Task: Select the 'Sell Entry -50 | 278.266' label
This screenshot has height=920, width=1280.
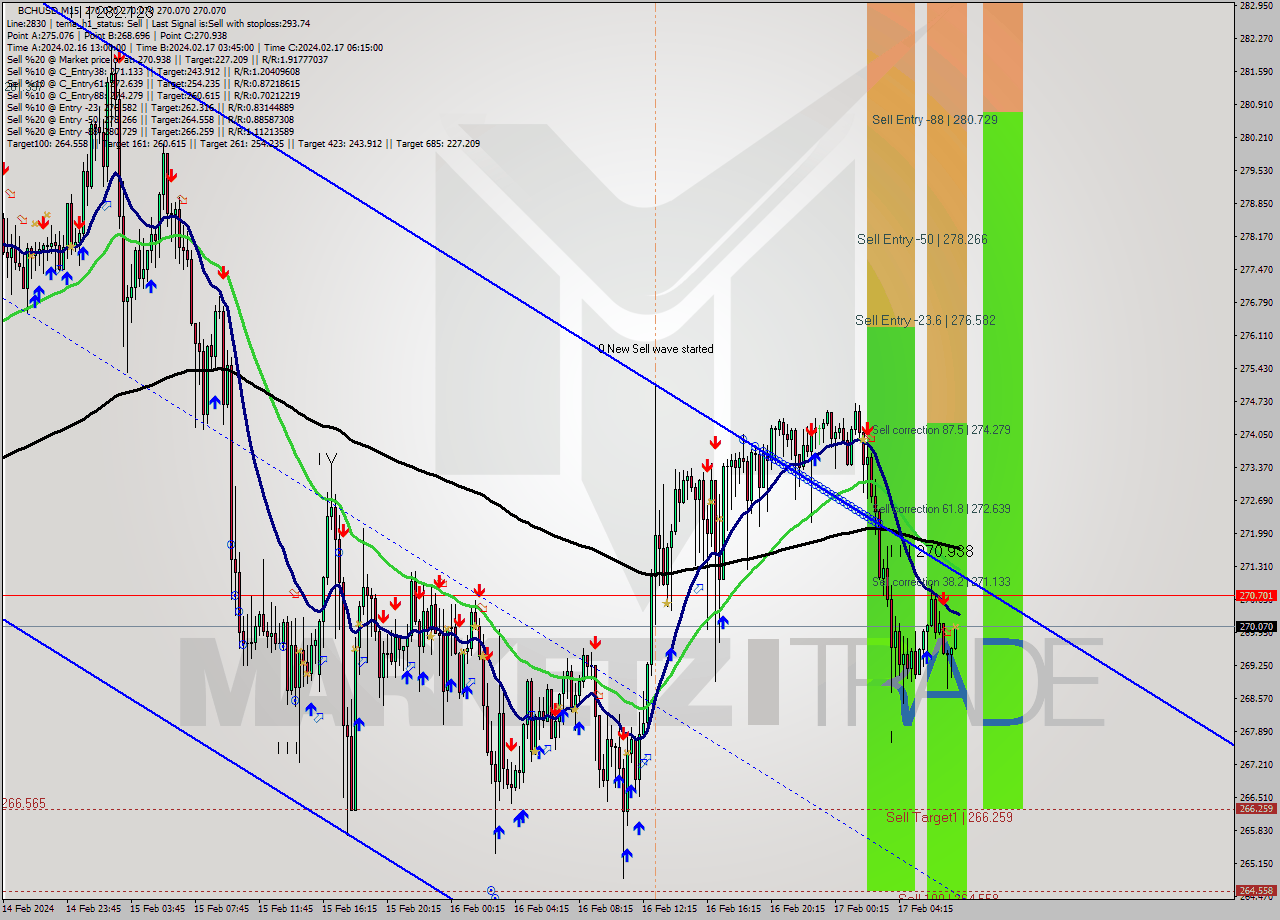Action: tap(922, 240)
